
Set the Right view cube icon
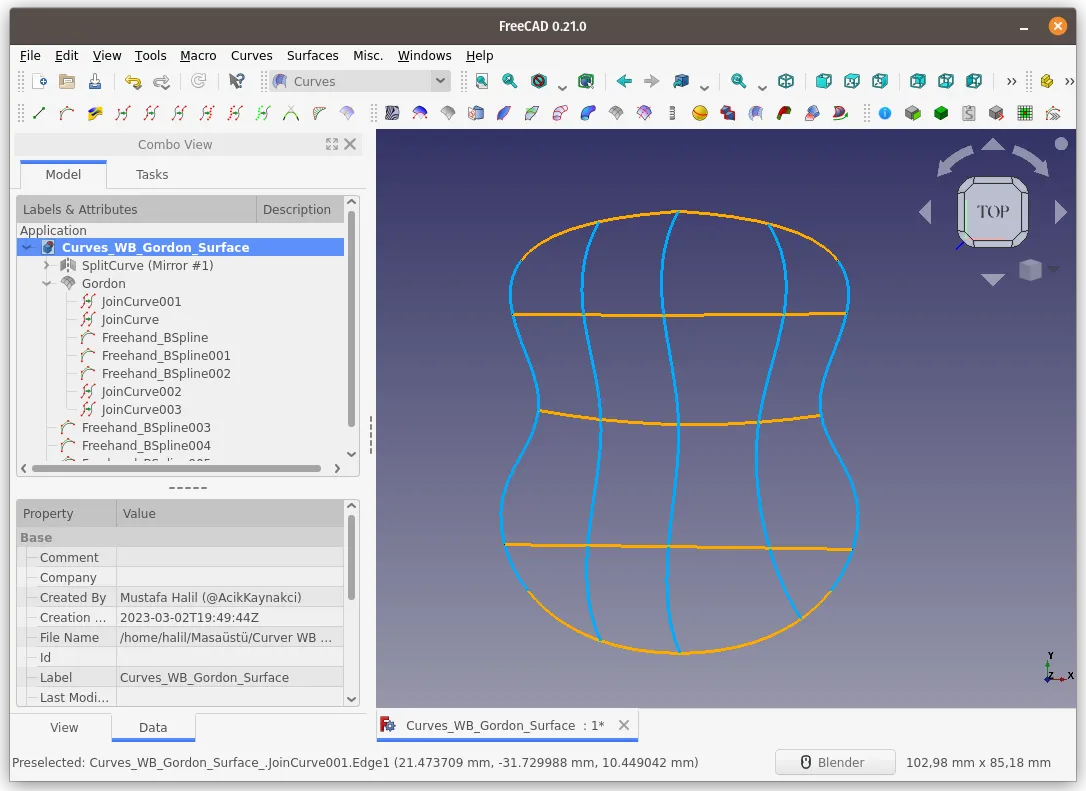tap(880, 81)
